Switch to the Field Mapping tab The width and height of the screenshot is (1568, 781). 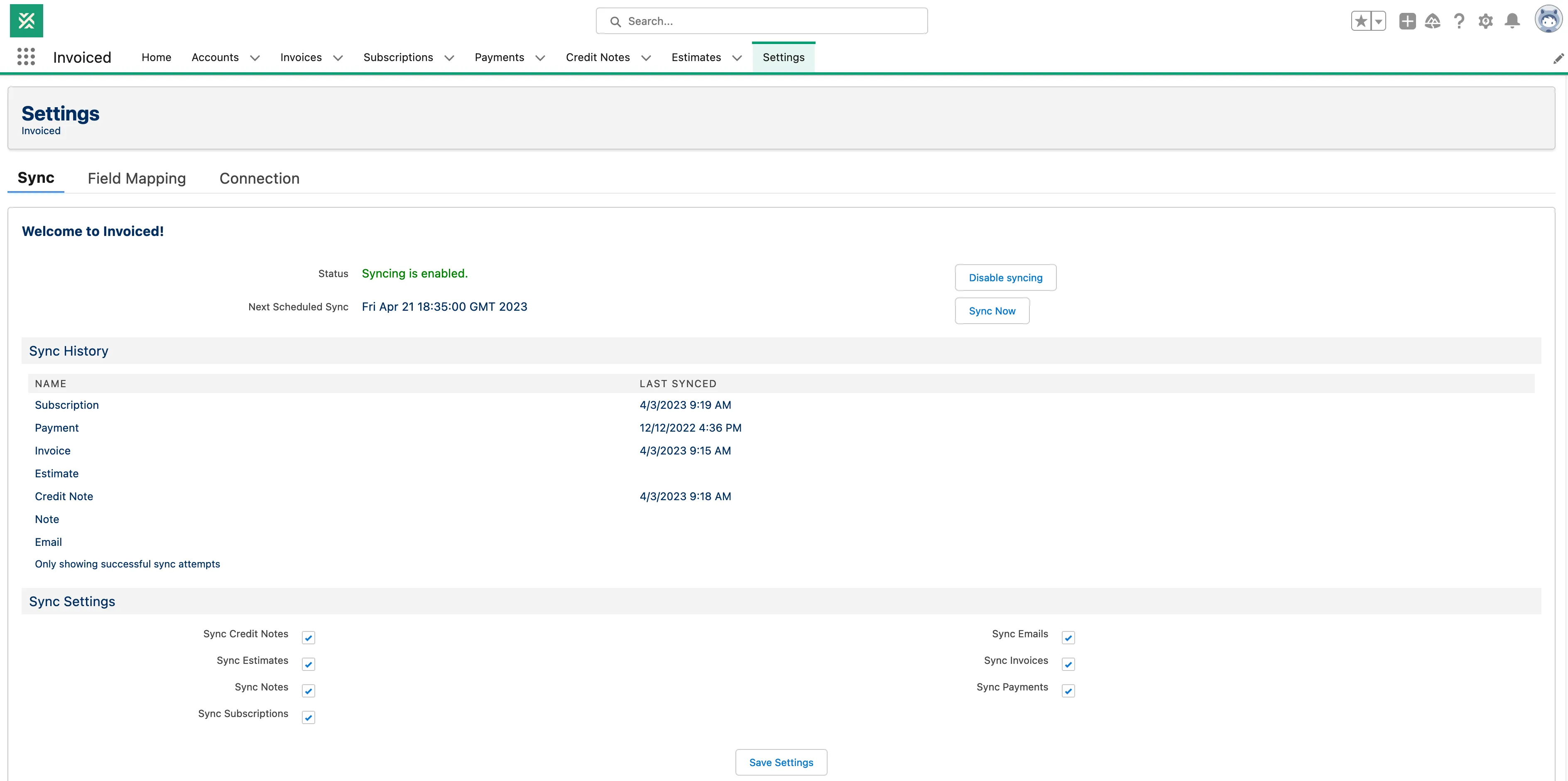tap(137, 178)
